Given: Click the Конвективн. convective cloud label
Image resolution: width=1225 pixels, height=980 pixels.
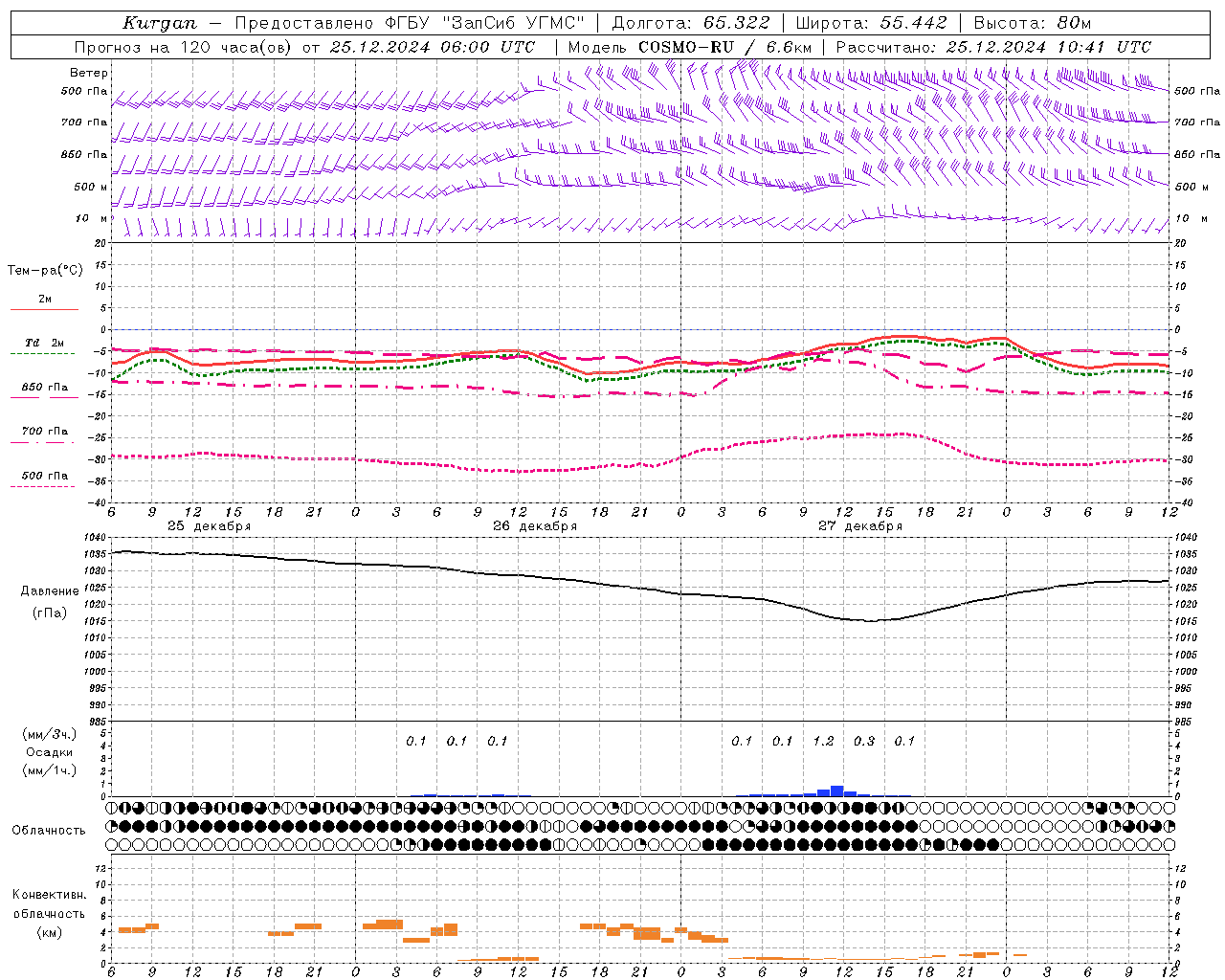Looking at the screenshot, I should (49, 895).
